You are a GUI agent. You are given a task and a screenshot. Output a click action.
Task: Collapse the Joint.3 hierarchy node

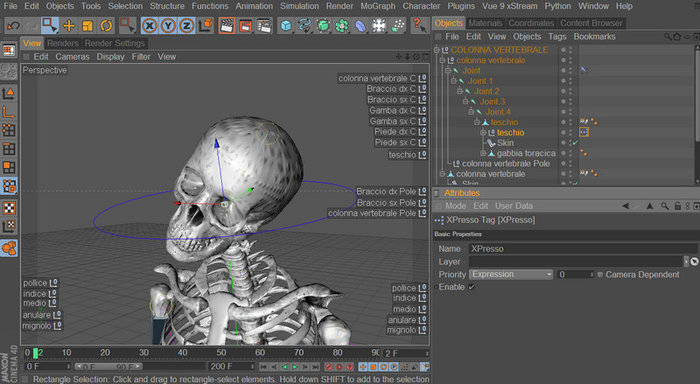(x=466, y=101)
